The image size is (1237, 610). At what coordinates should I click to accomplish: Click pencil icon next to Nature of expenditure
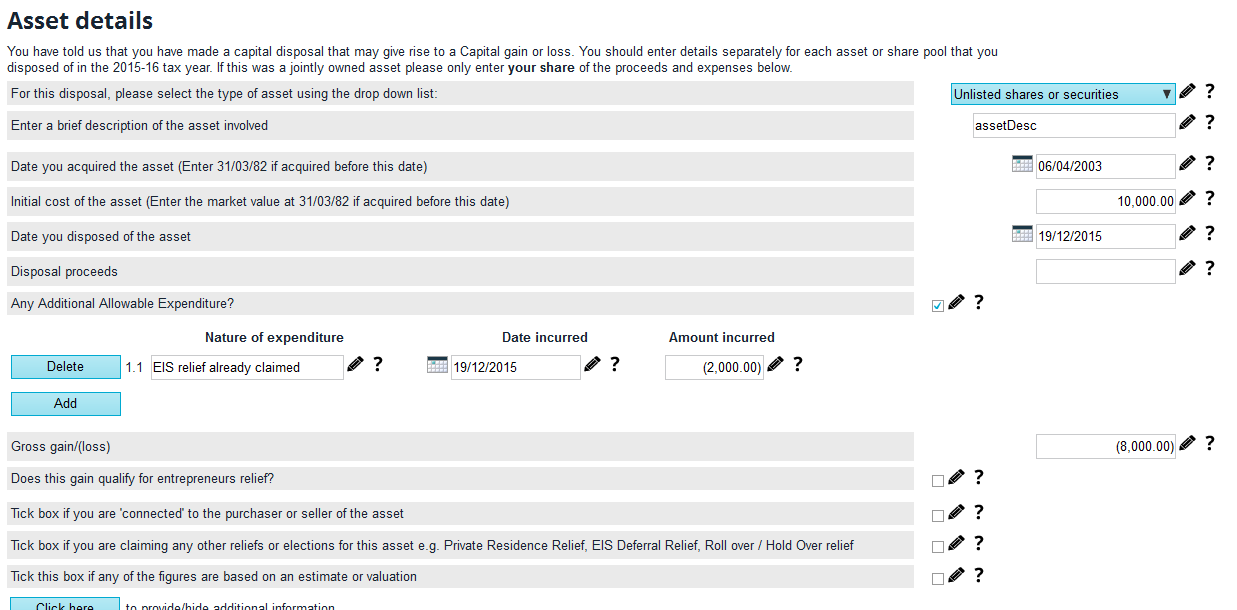coord(355,365)
